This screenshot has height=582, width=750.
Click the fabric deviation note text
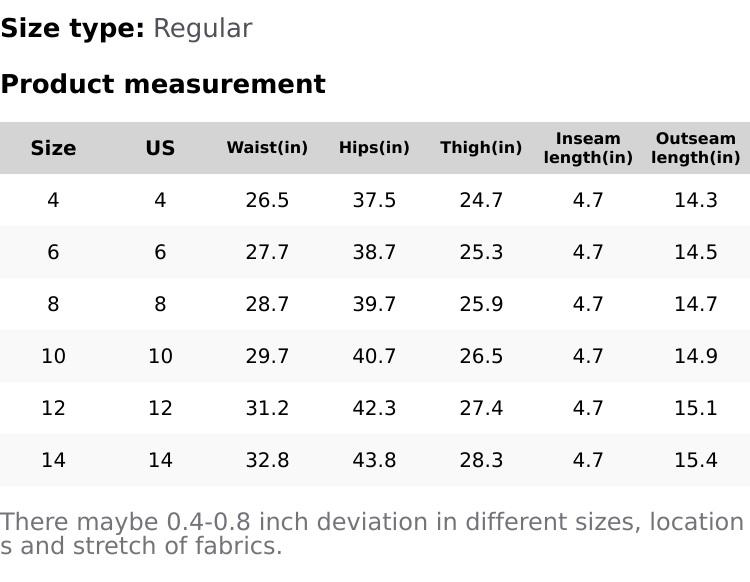[x=371, y=534]
